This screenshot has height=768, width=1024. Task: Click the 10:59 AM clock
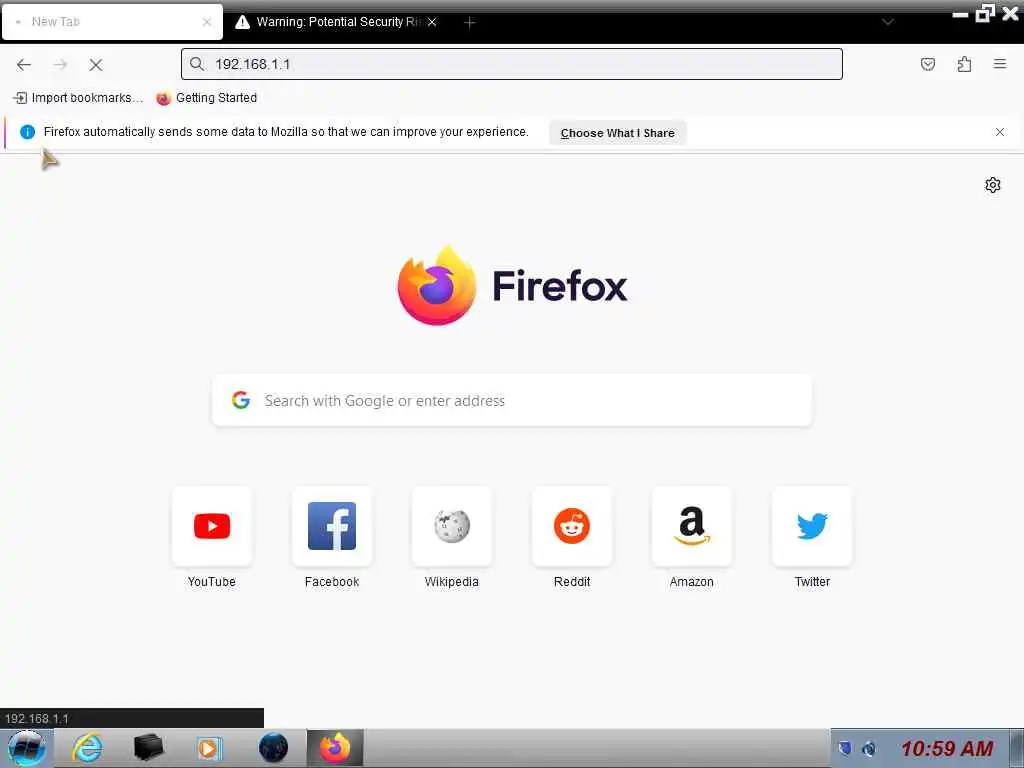click(947, 748)
